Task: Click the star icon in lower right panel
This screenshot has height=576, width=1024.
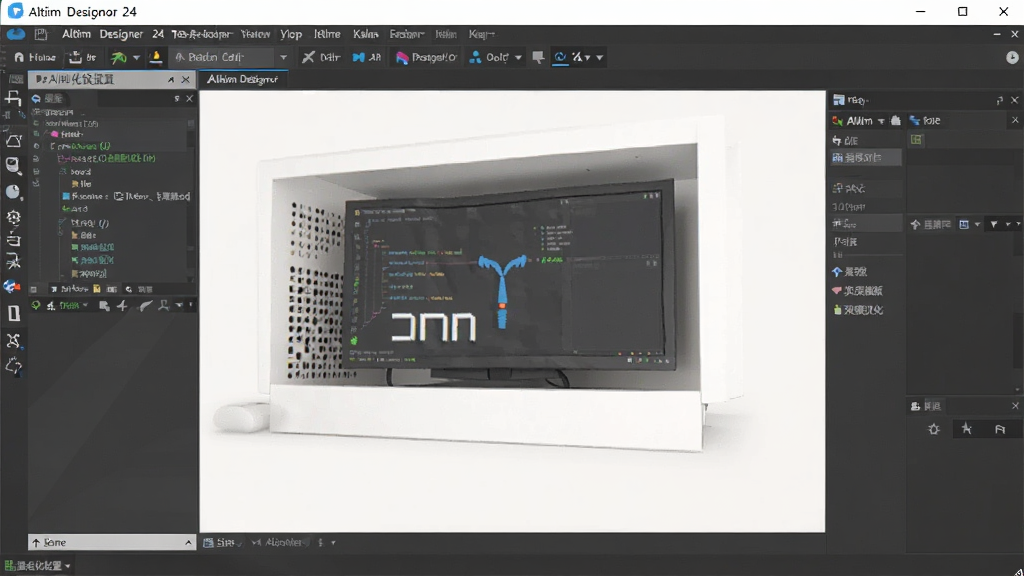Action: pos(967,428)
